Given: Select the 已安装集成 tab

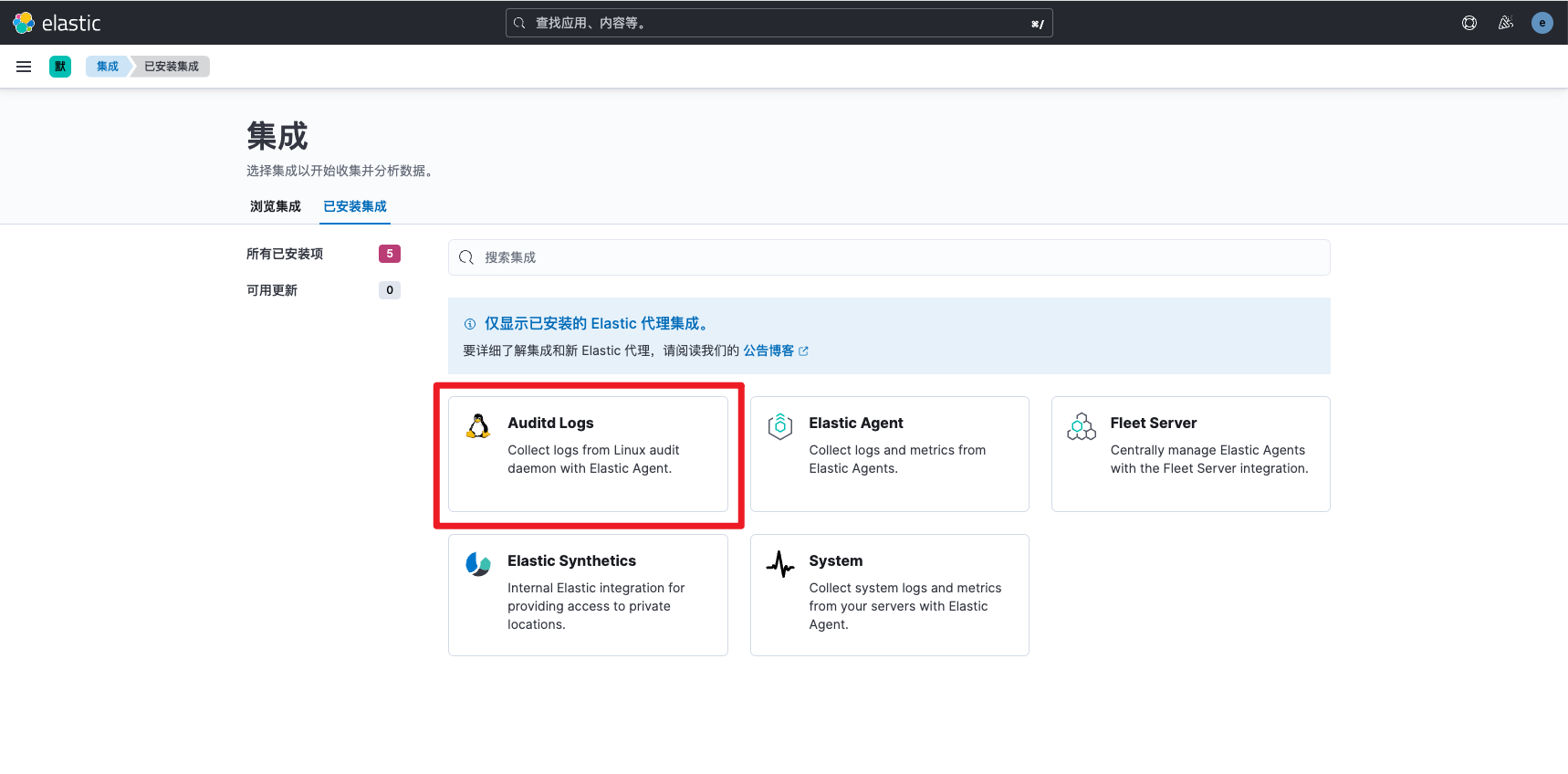Looking at the screenshot, I should 355,206.
